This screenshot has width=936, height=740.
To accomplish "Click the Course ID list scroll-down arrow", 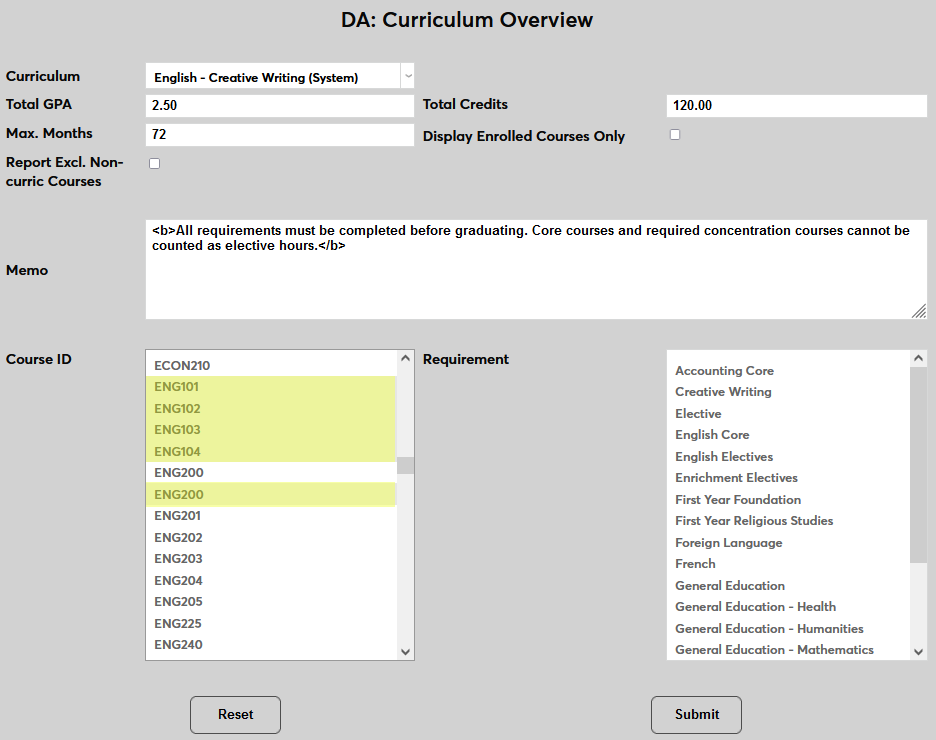I will (405, 651).
